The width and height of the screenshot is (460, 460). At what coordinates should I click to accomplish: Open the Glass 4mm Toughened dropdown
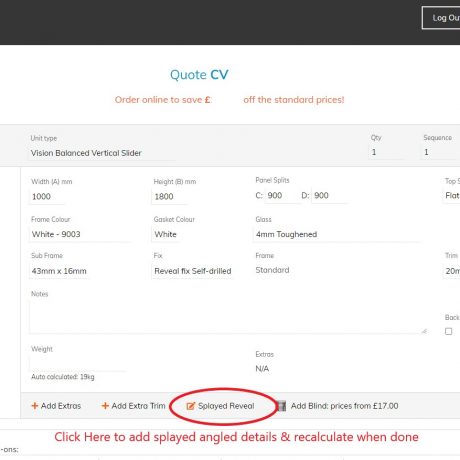(337, 234)
